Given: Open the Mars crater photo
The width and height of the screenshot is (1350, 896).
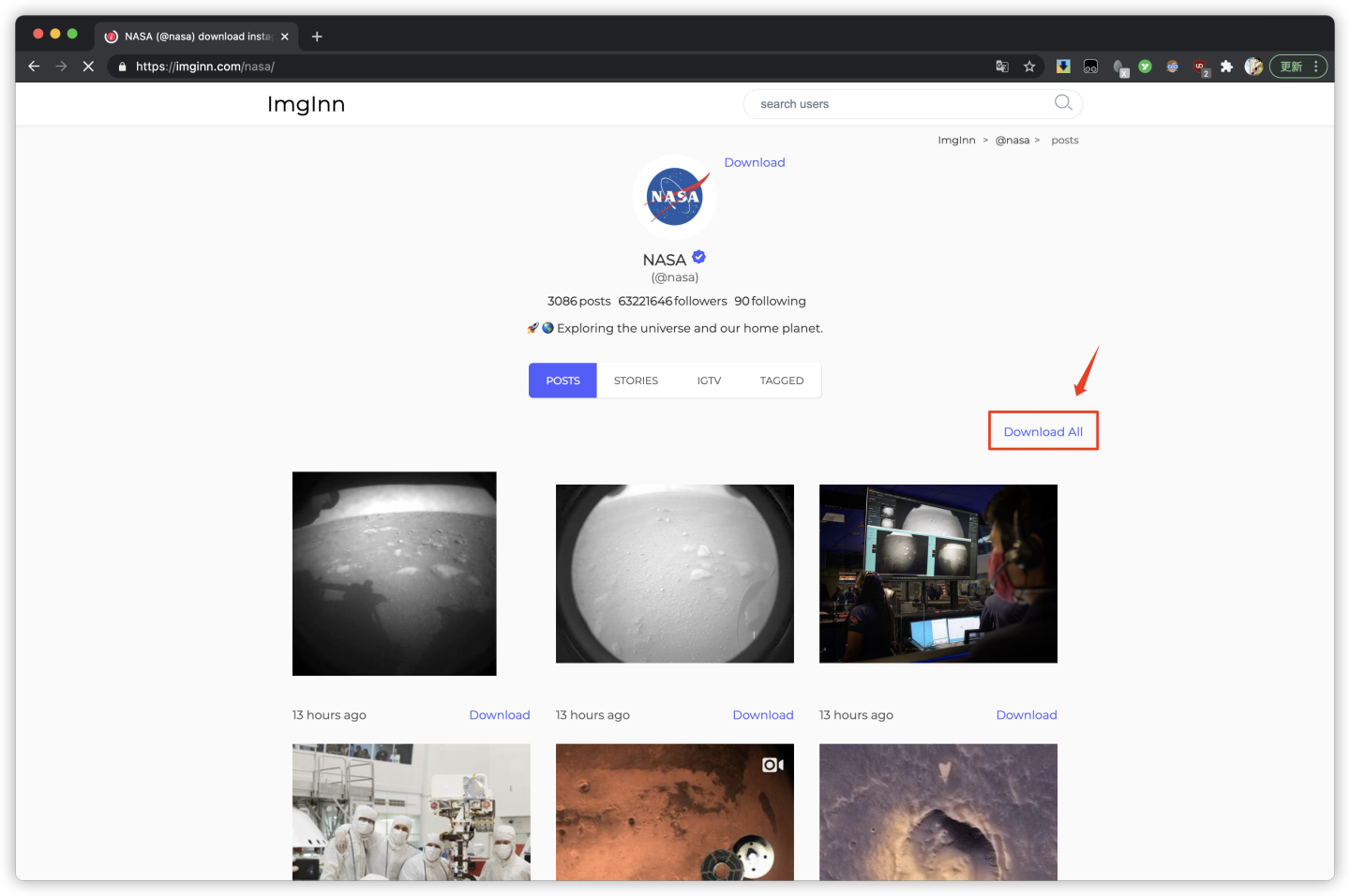Looking at the screenshot, I should coord(938,812).
